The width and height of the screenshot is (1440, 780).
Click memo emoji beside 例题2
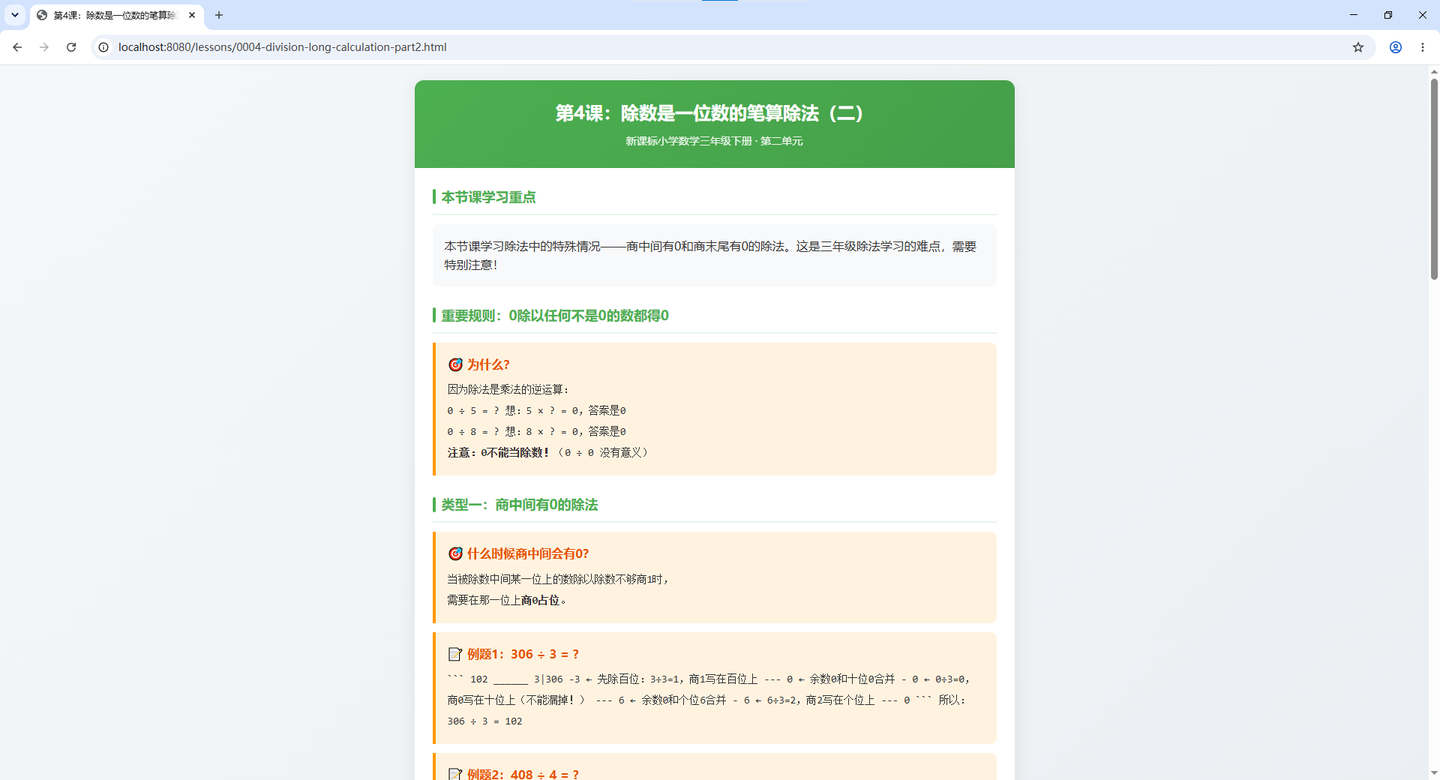point(455,774)
